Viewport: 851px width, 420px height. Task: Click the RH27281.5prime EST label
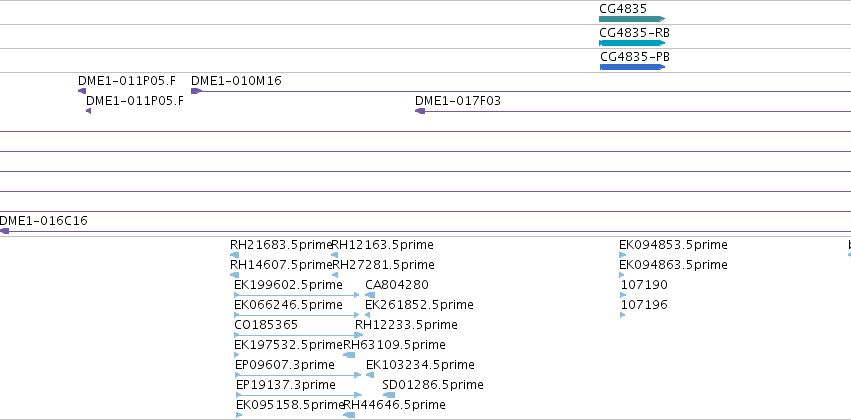pyautogui.click(x=383, y=265)
